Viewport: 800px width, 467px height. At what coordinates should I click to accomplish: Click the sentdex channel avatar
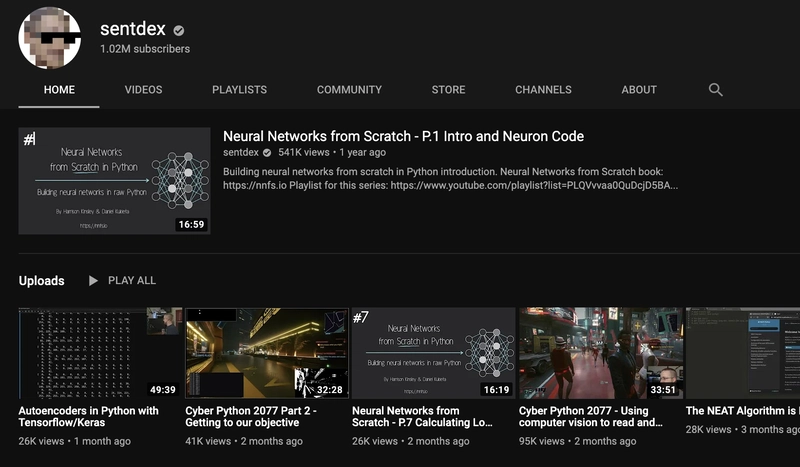click(49, 38)
